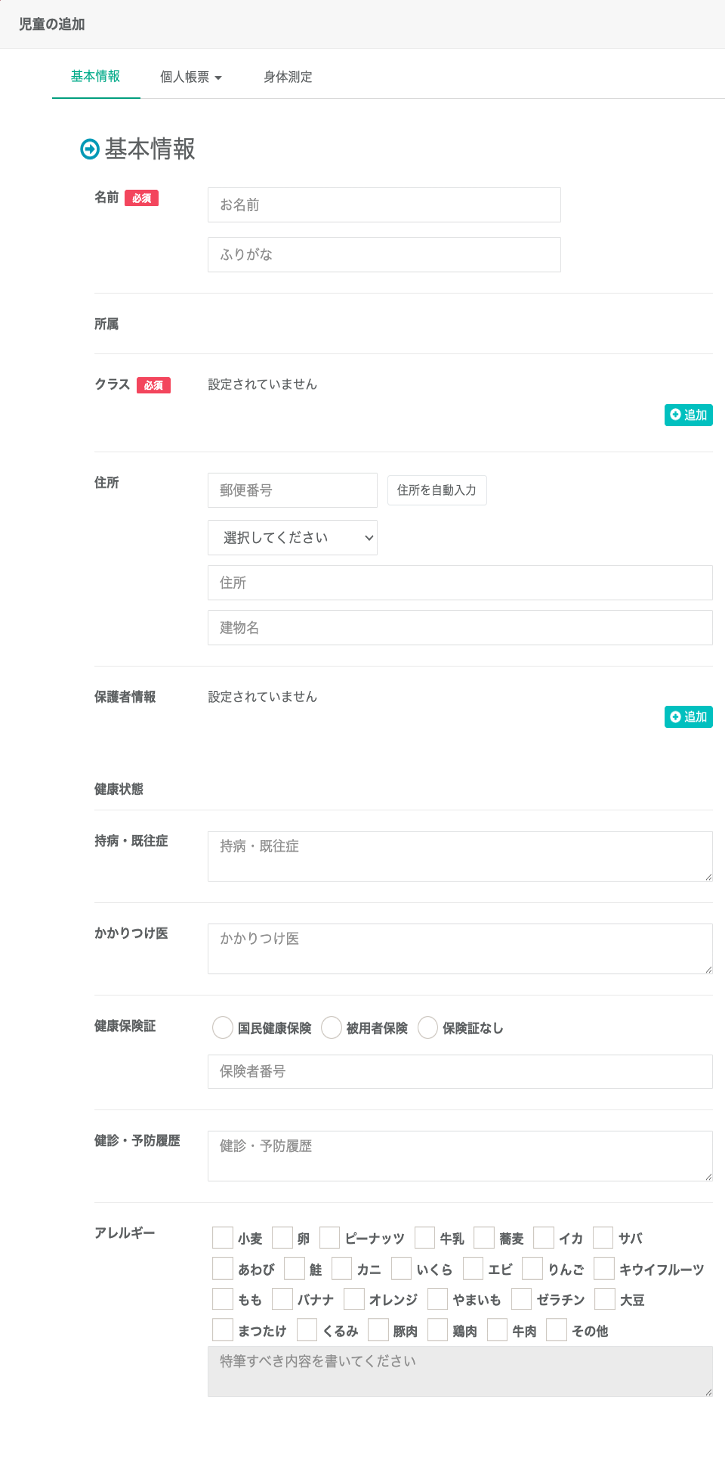
Task: Open the 選択してください prefecture dropdown
Action: click(x=292, y=537)
